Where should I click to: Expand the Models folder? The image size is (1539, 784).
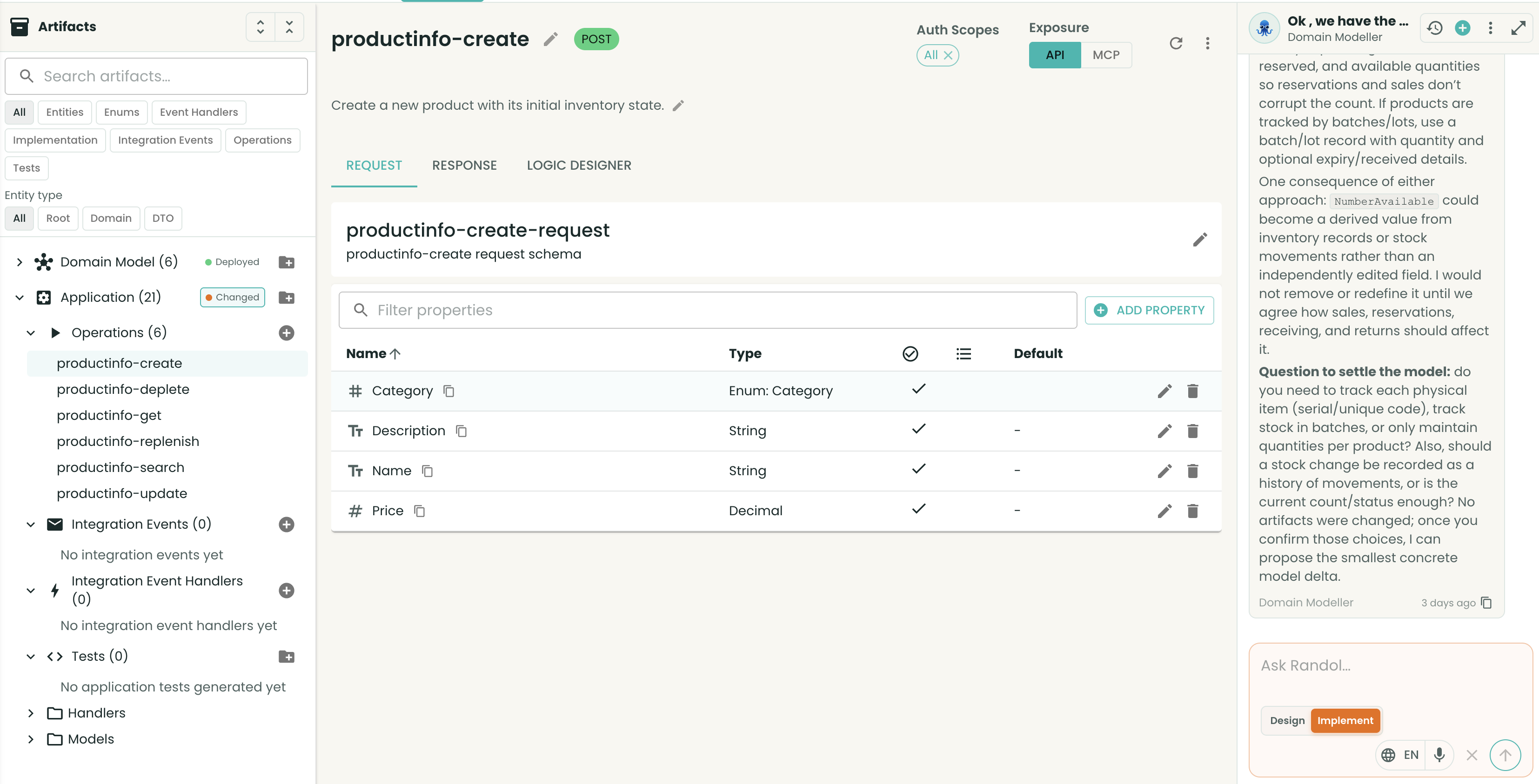[x=31, y=739]
